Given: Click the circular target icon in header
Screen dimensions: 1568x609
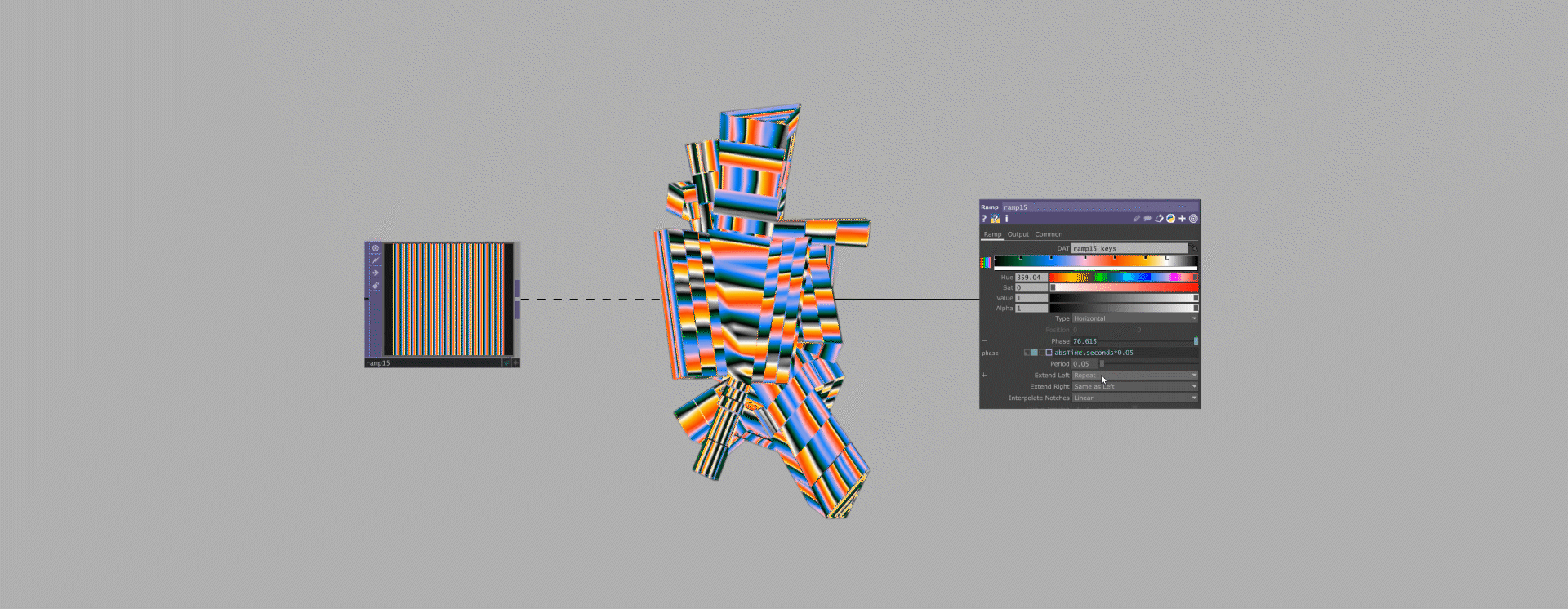Looking at the screenshot, I should pyautogui.click(x=1193, y=219).
